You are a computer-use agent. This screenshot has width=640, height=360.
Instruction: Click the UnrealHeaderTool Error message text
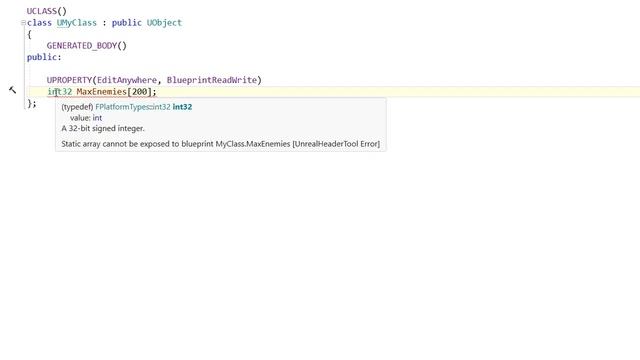click(220, 144)
